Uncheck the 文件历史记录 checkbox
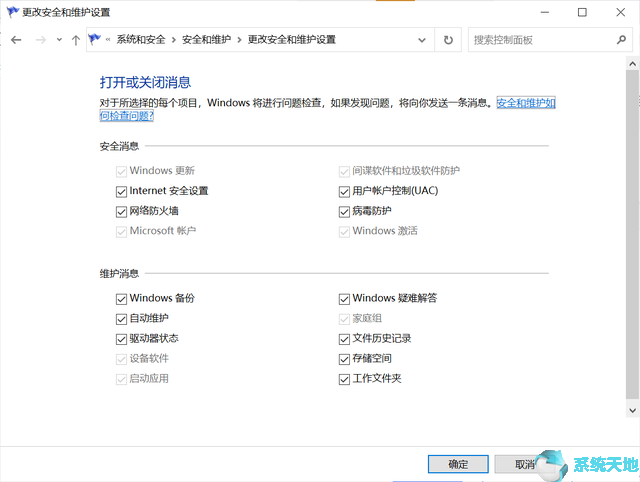This screenshot has height=482, width=640. click(344, 339)
